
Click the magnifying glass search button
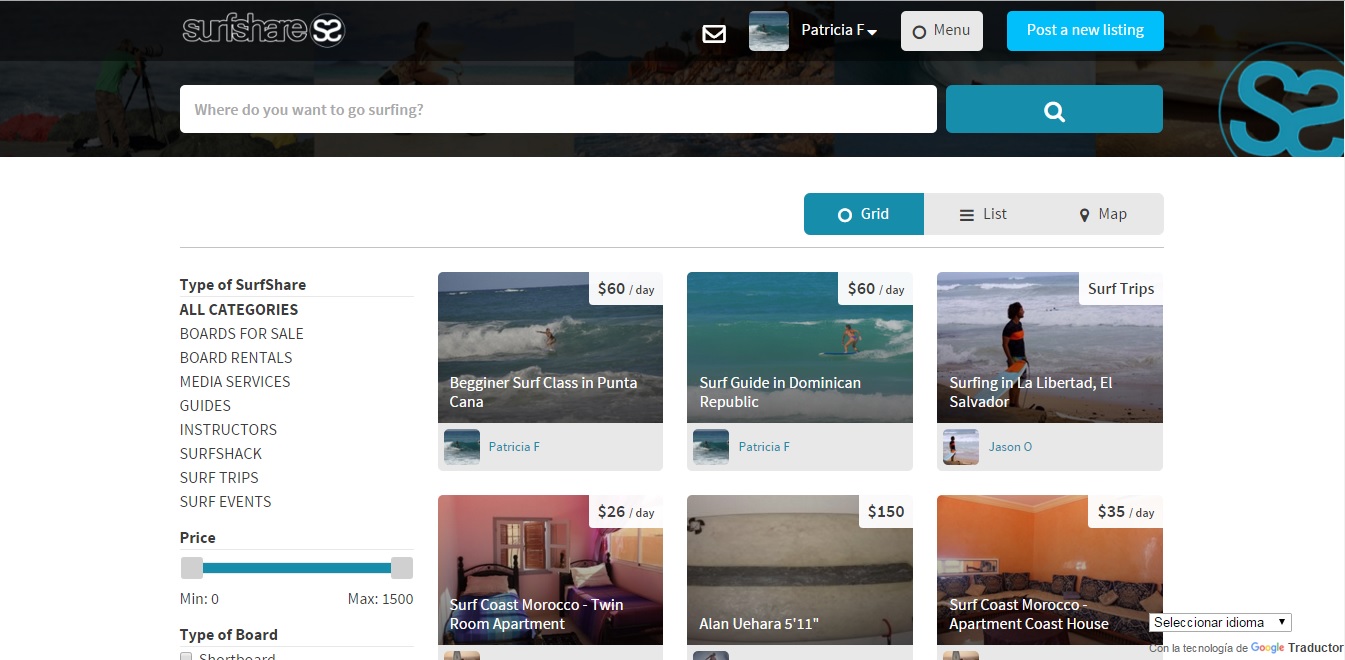point(1054,110)
